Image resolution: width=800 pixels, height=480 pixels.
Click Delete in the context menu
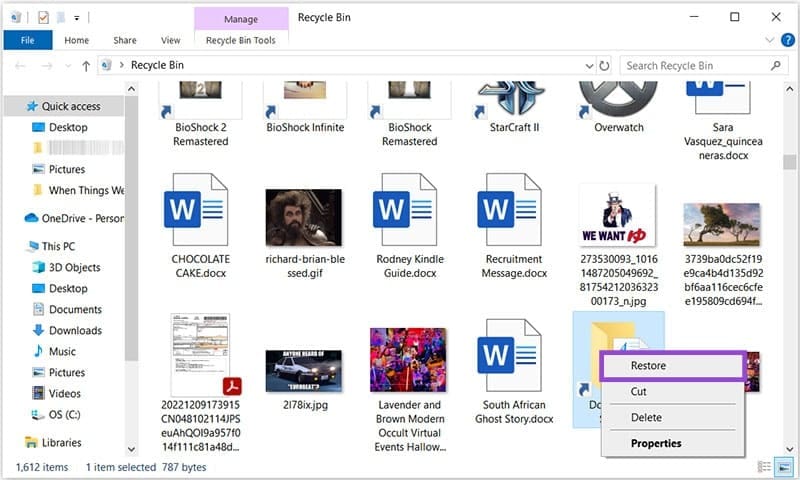646,417
